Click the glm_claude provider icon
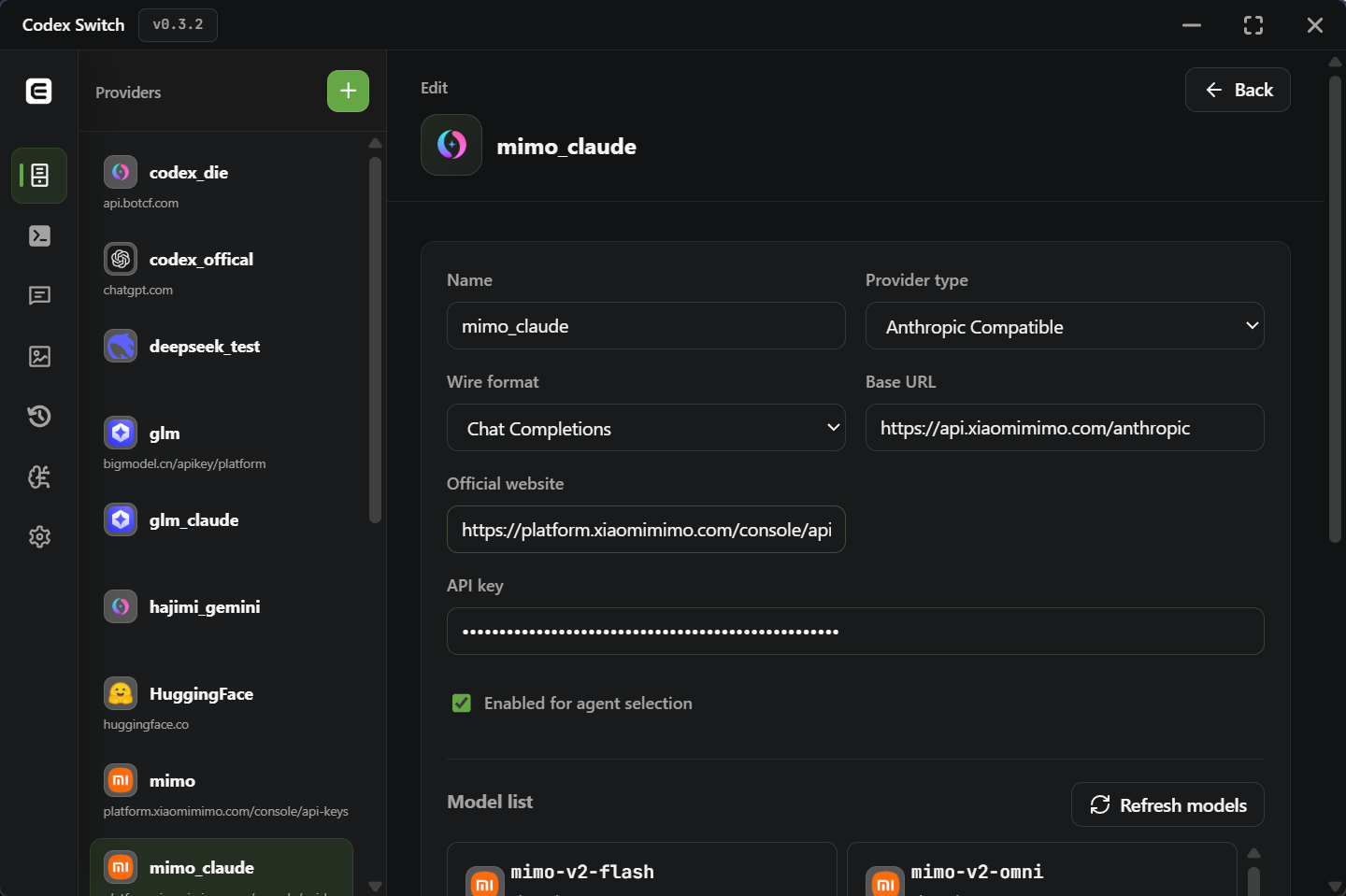The image size is (1346, 896). pos(121,519)
